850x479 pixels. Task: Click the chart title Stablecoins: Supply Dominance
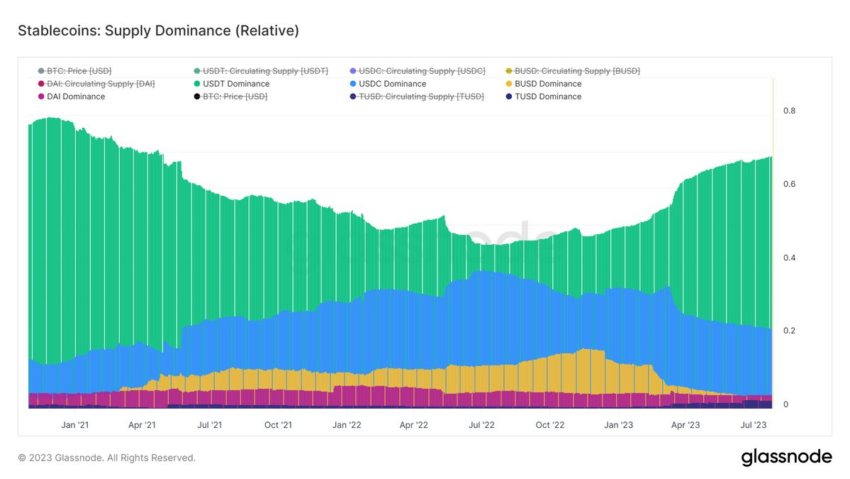click(158, 30)
